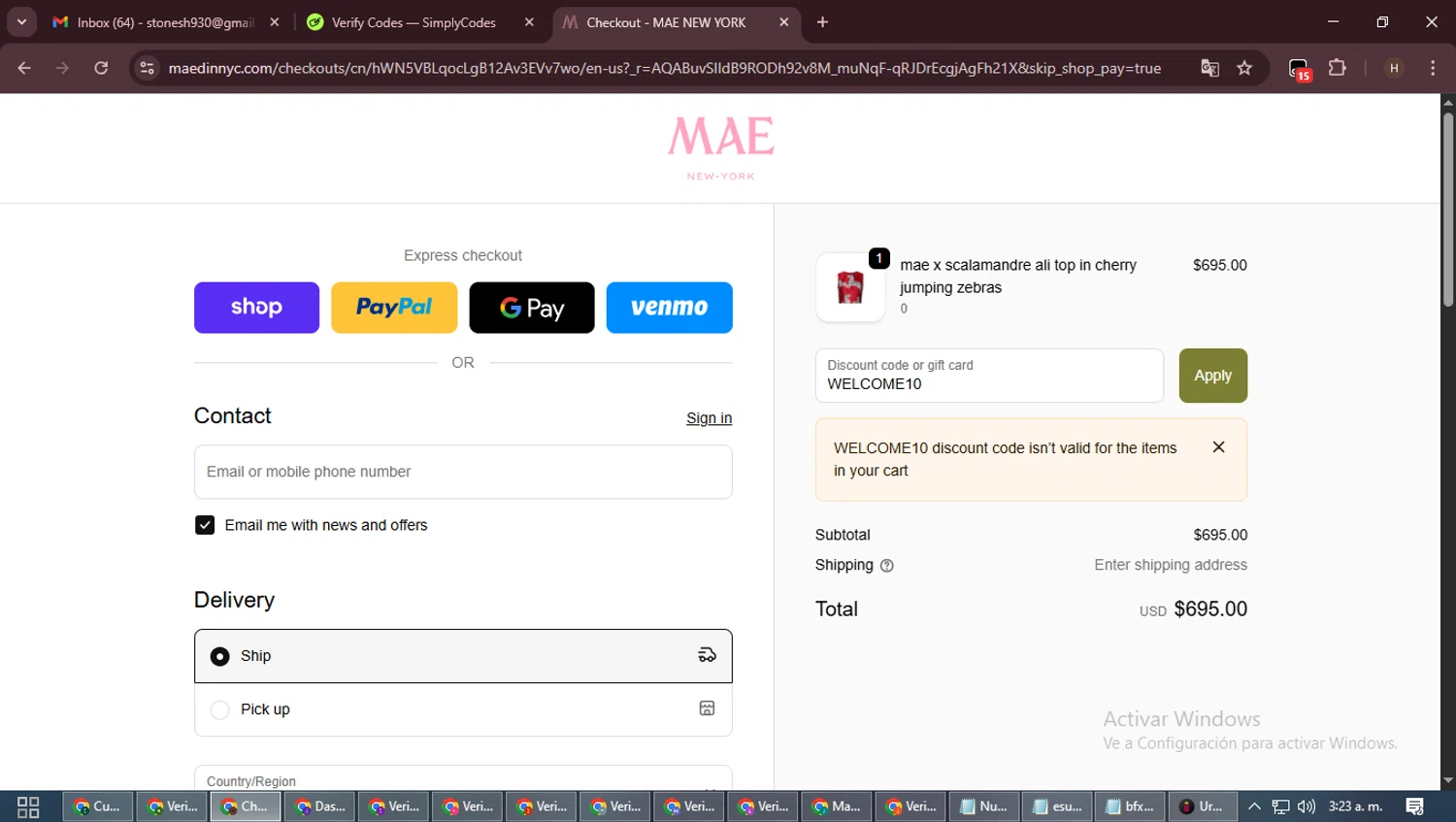This screenshot has height=822, width=1456.
Task: Open the clock showing 3:23 a. m.
Action: 1355,806
